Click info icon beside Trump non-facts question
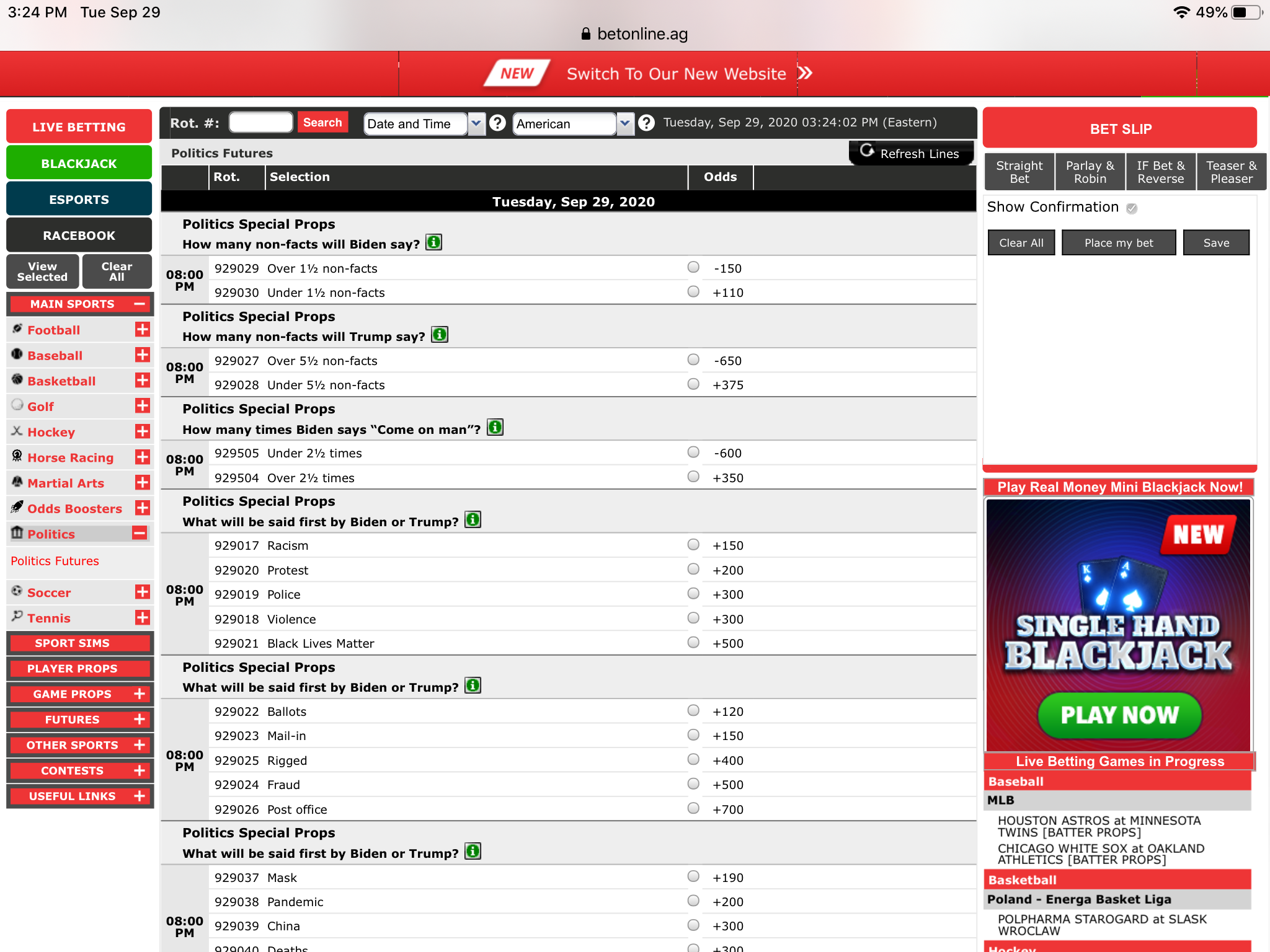The width and height of the screenshot is (1270, 952). pos(440,335)
